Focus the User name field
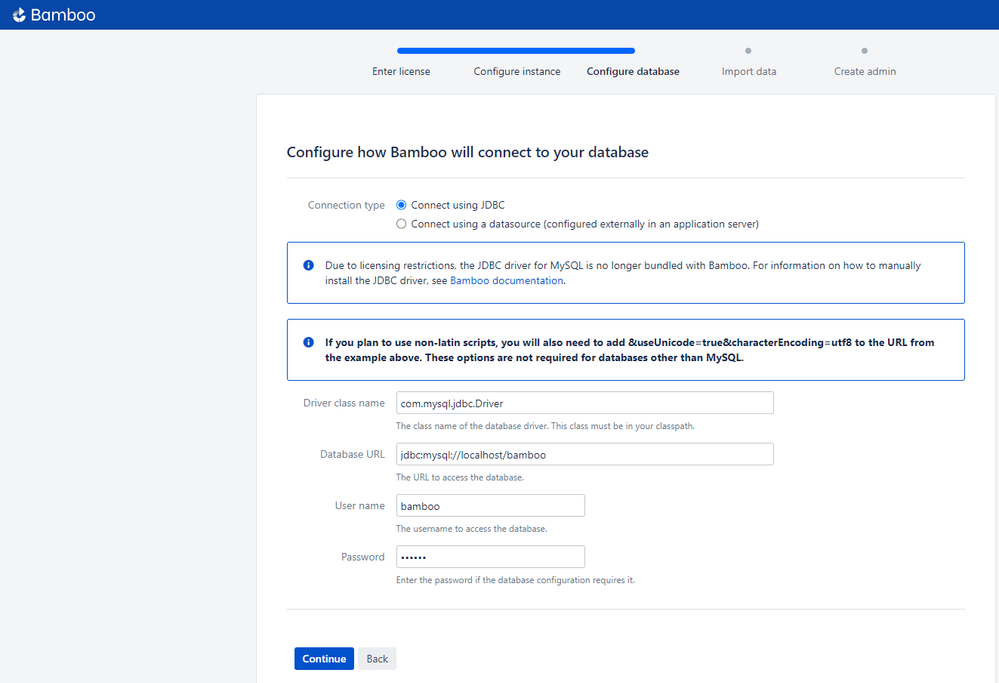The width and height of the screenshot is (999, 683). (x=491, y=505)
